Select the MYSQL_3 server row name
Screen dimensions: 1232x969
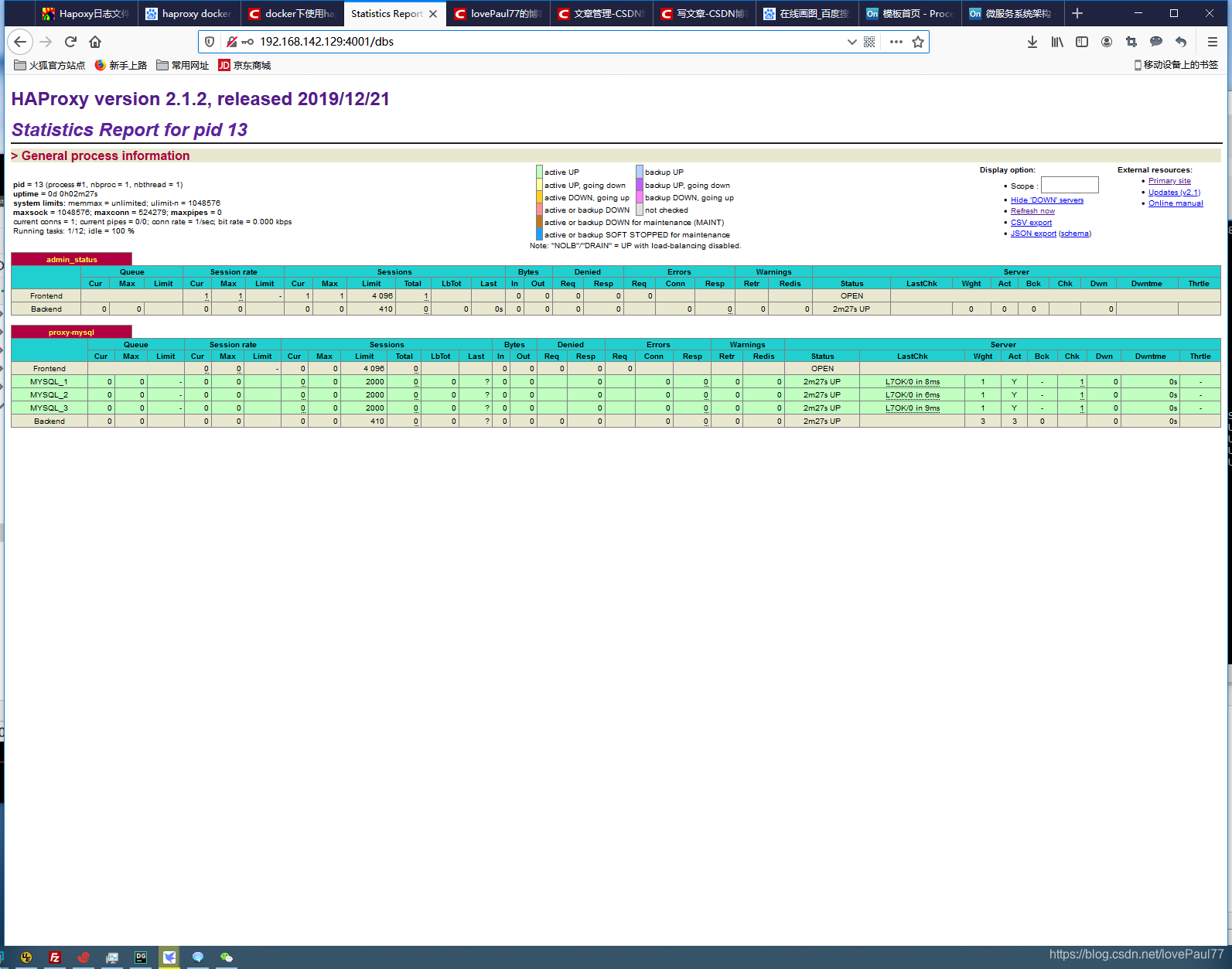[x=49, y=408]
